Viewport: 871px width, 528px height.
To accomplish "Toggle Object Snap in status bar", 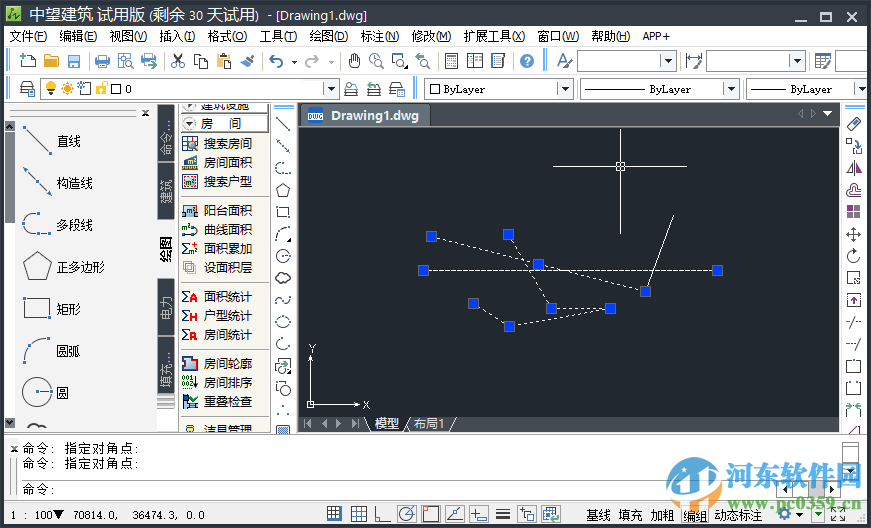I will (431, 514).
